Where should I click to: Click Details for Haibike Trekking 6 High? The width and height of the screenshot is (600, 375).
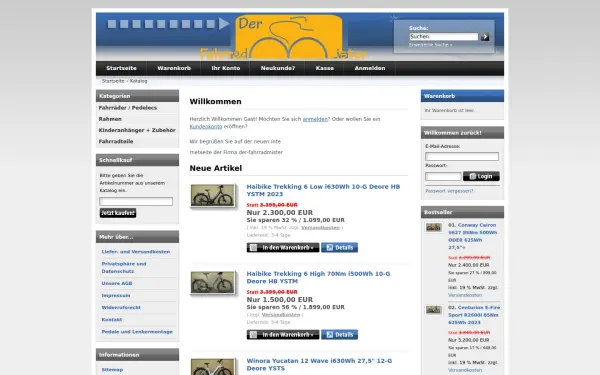339,335
